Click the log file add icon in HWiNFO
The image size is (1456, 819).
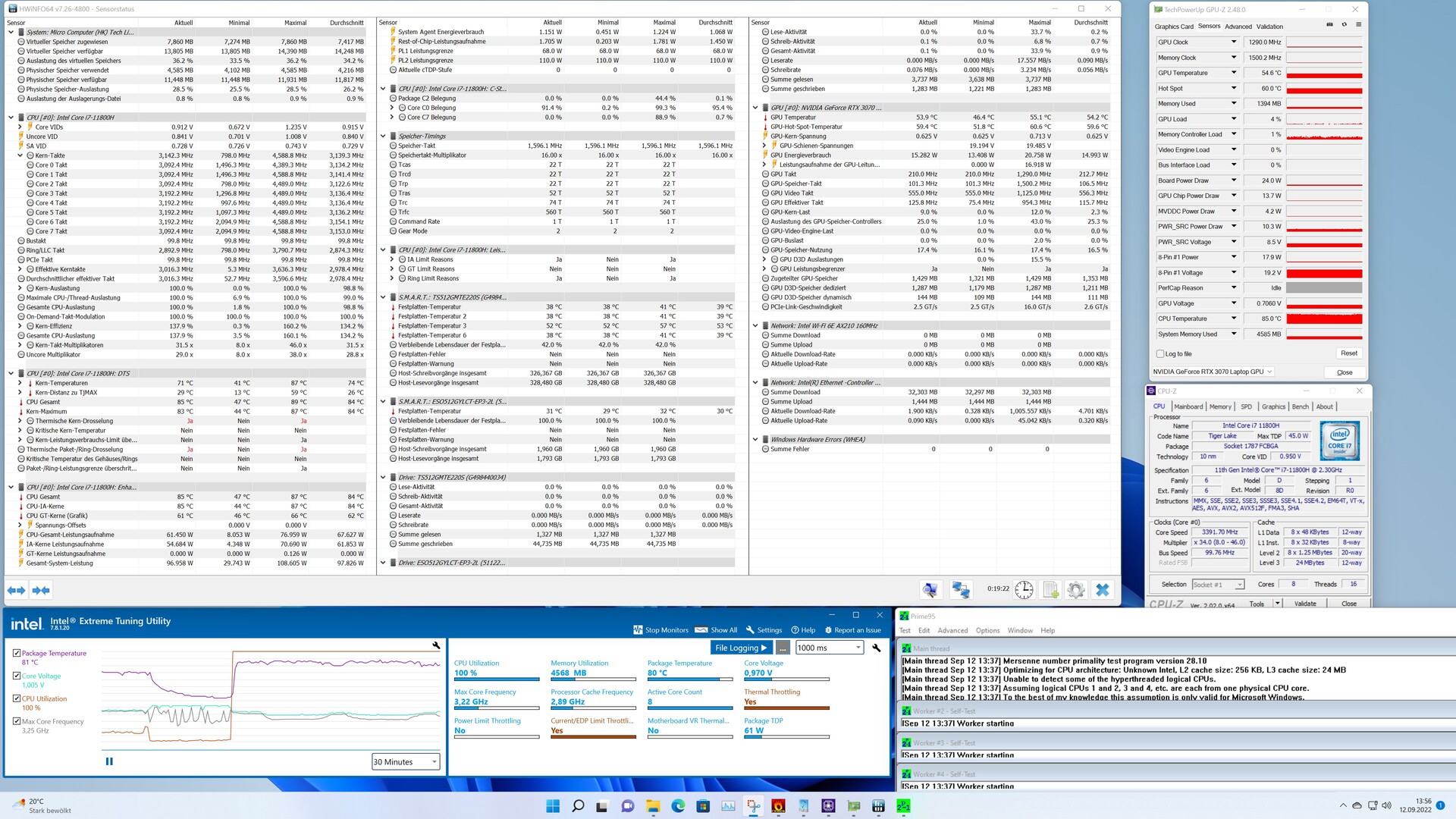coord(1050,590)
